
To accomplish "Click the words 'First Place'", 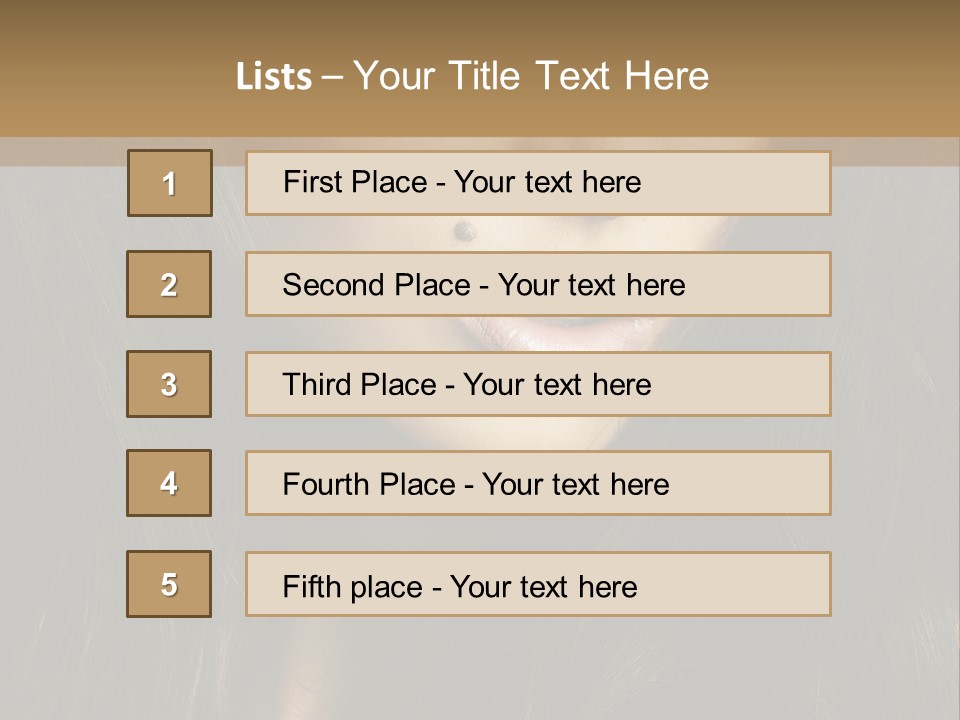I will tap(355, 182).
